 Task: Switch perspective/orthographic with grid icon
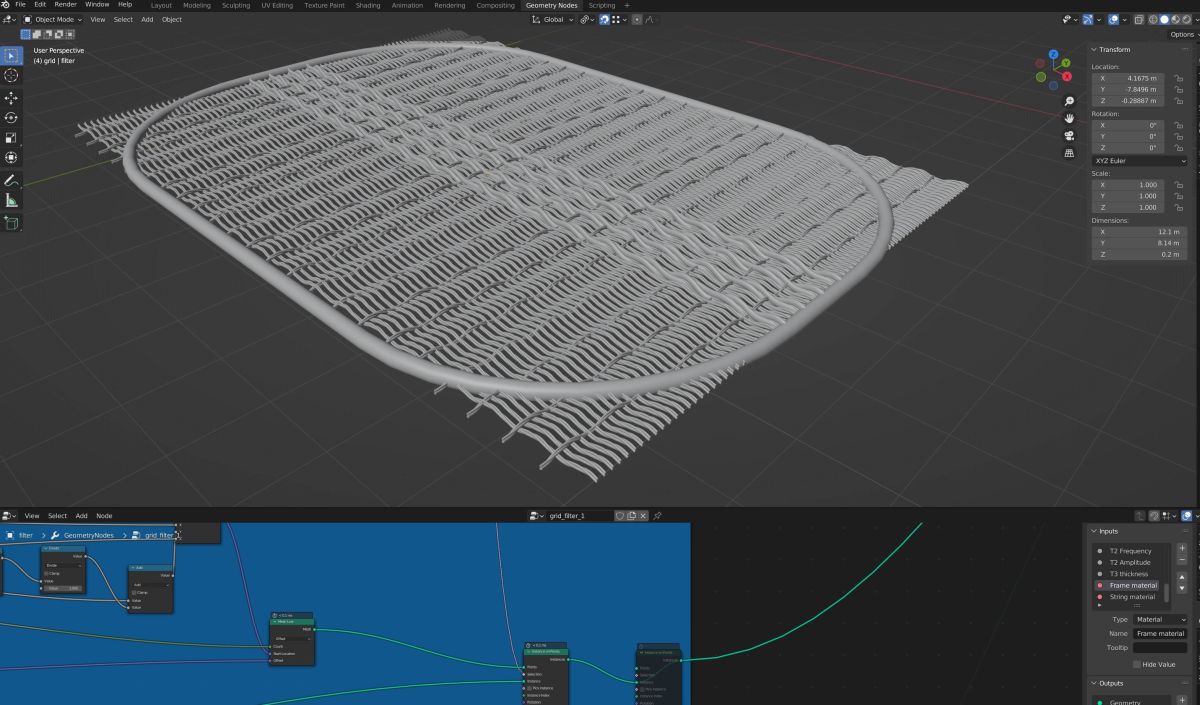1069,153
